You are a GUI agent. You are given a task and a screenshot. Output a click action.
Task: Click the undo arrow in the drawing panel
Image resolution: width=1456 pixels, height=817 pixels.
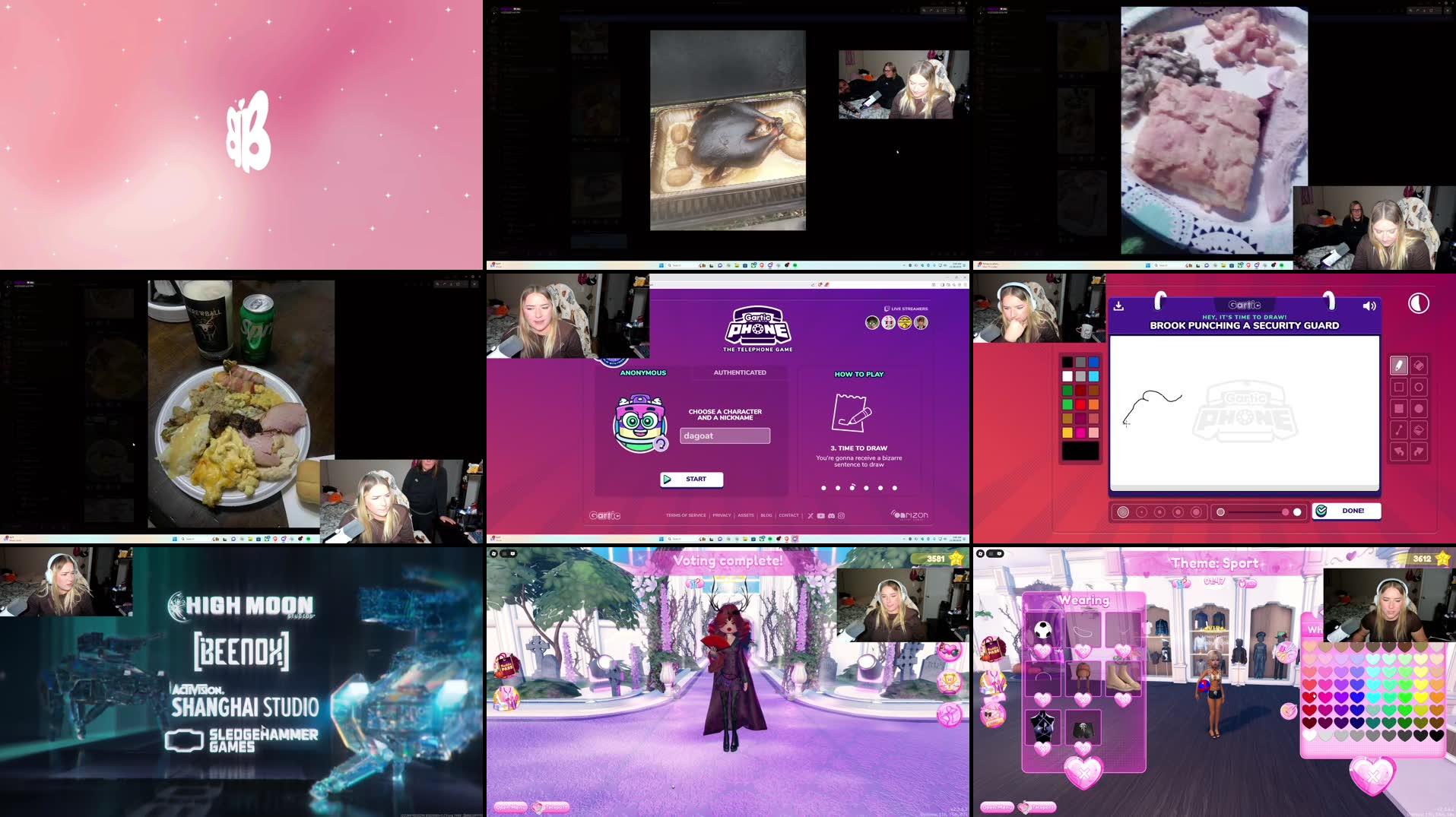pyautogui.click(x=1399, y=451)
